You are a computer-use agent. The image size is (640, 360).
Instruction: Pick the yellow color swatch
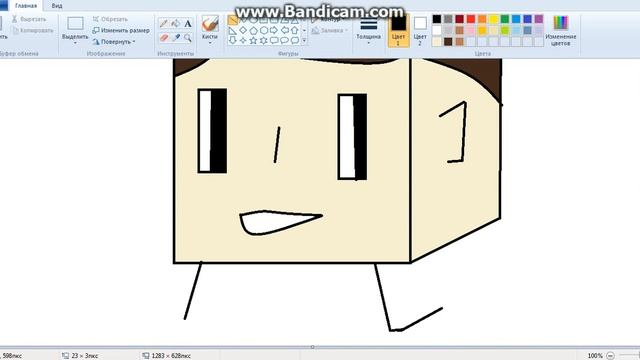pos(493,19)
